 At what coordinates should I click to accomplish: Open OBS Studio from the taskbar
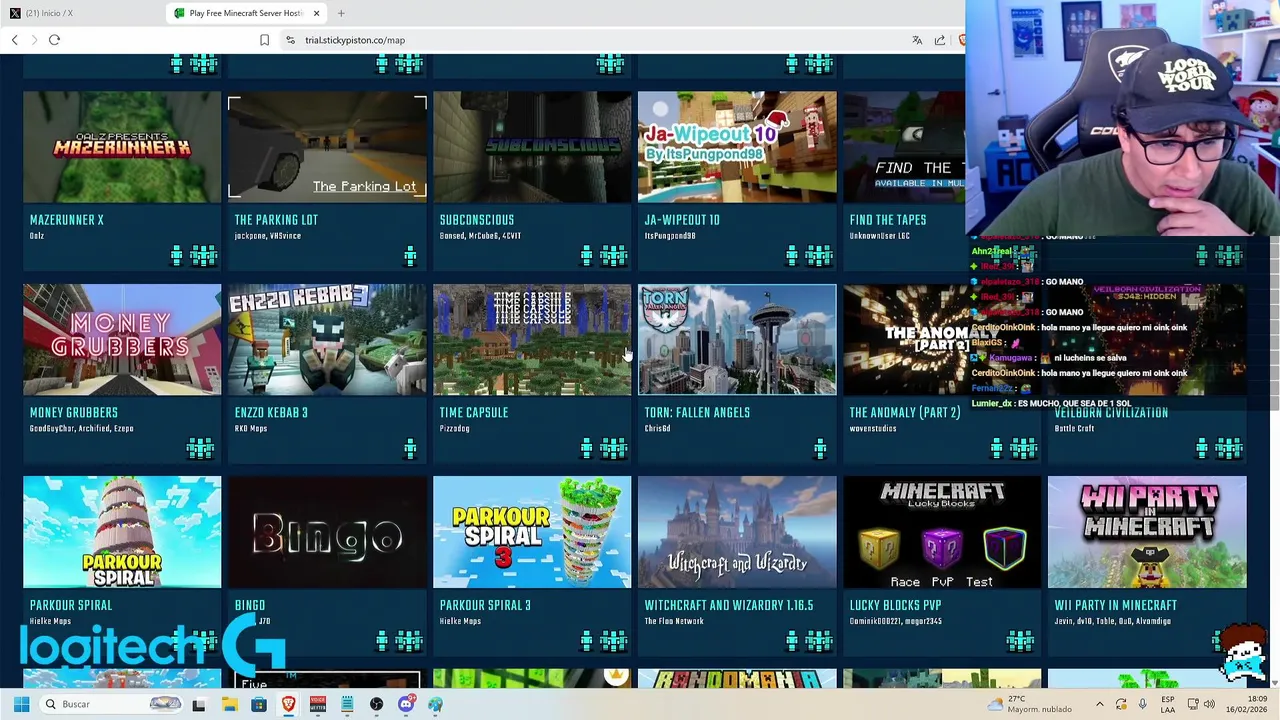pos(376,704)
